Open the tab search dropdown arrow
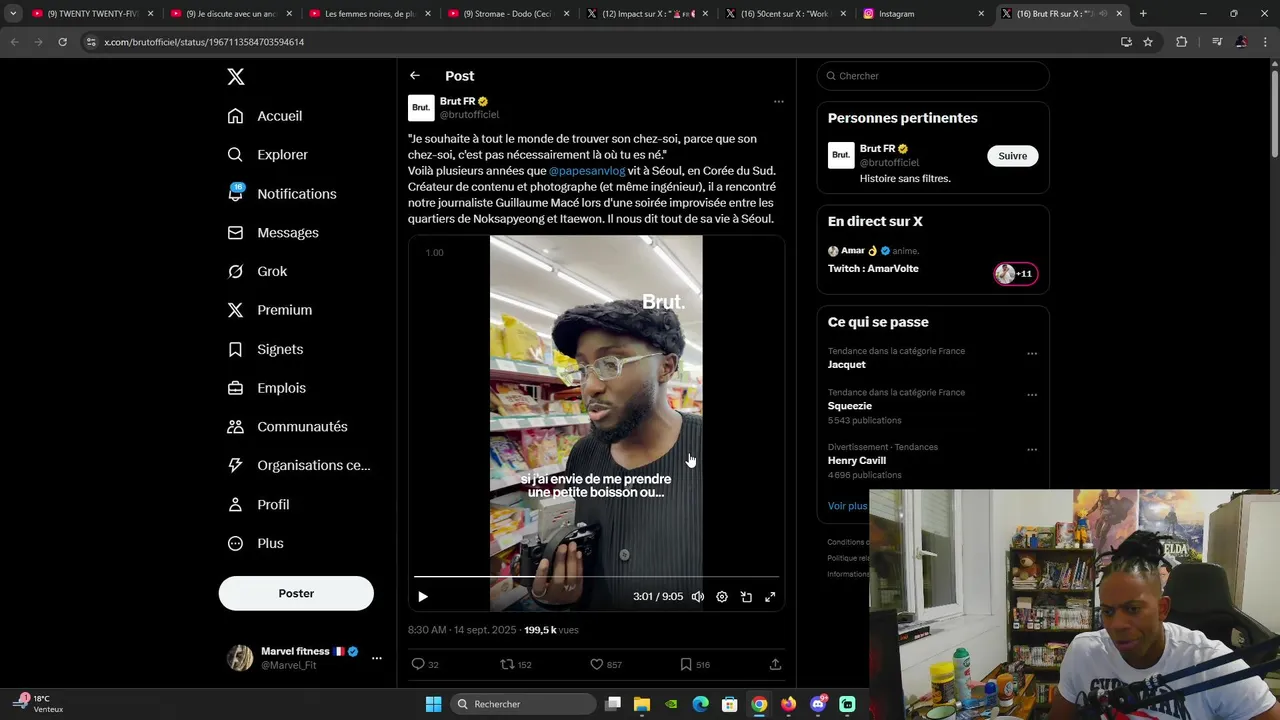Screen dimensions: 1280x720 click(x=12, y=14)
